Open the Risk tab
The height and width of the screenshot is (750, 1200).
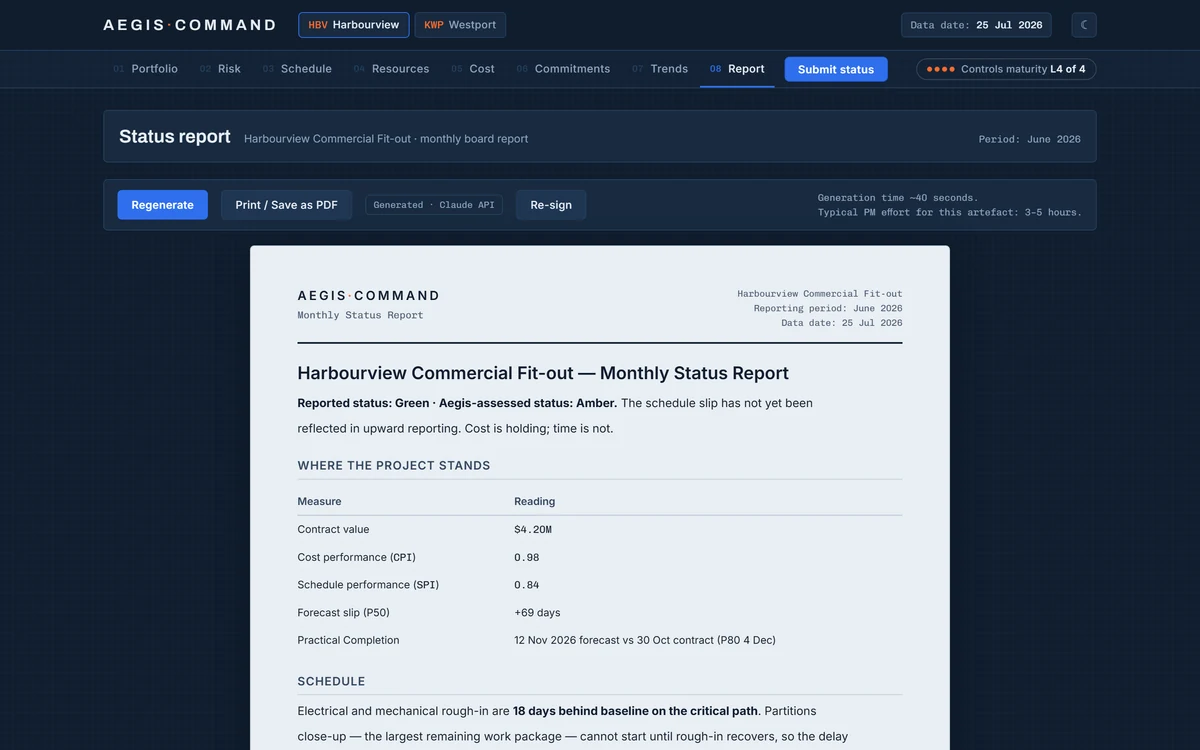tap(220, 69)
